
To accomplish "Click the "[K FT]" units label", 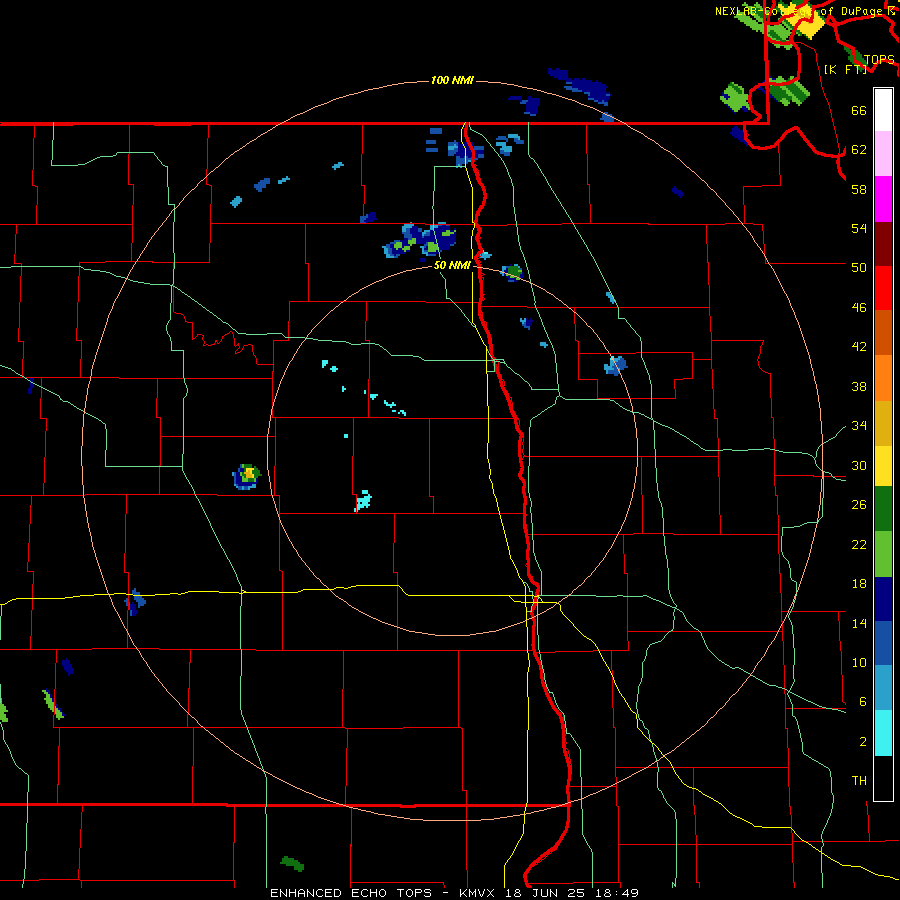I will coord(845,69).
